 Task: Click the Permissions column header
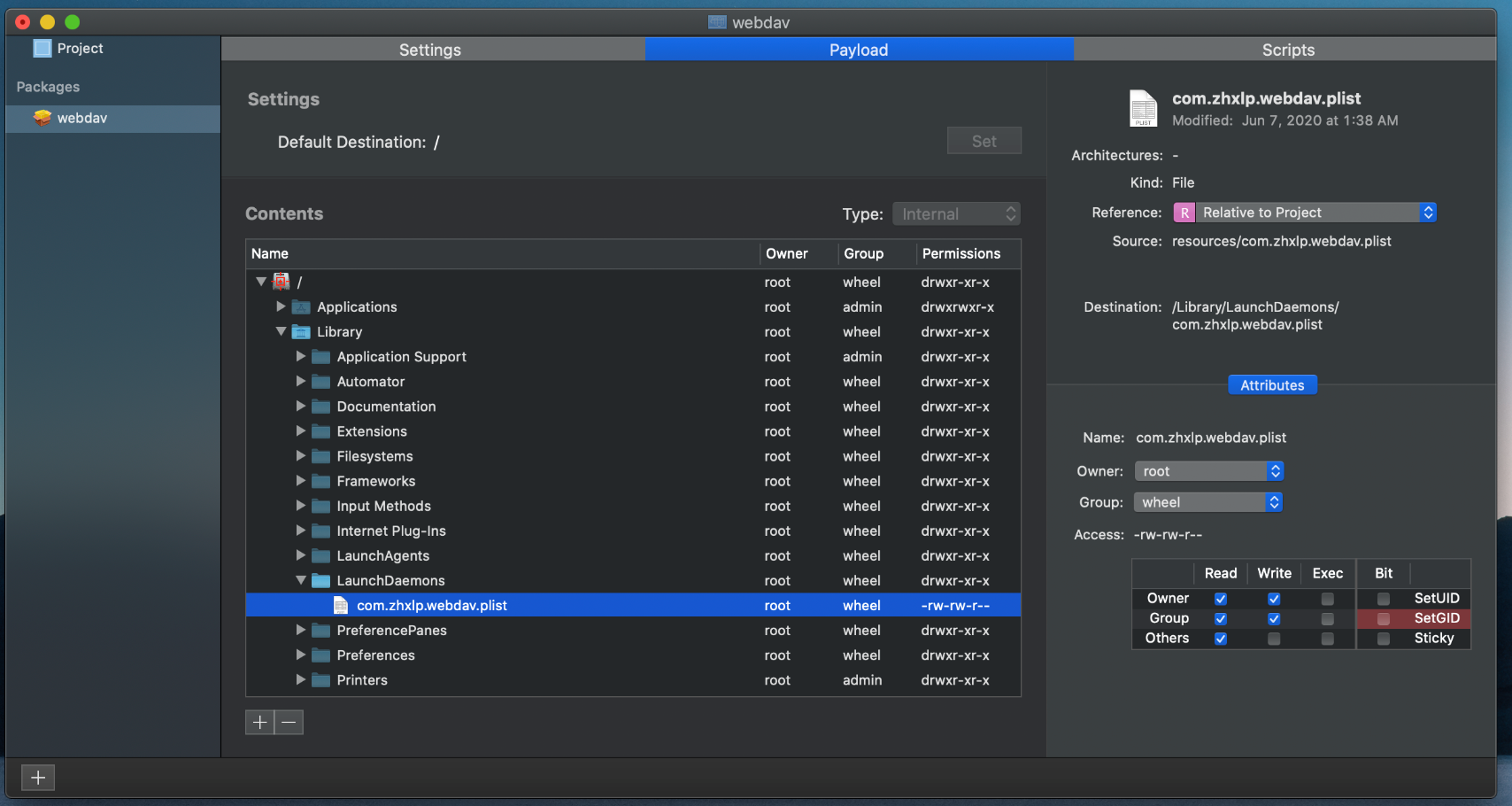(x=968, y=253)
